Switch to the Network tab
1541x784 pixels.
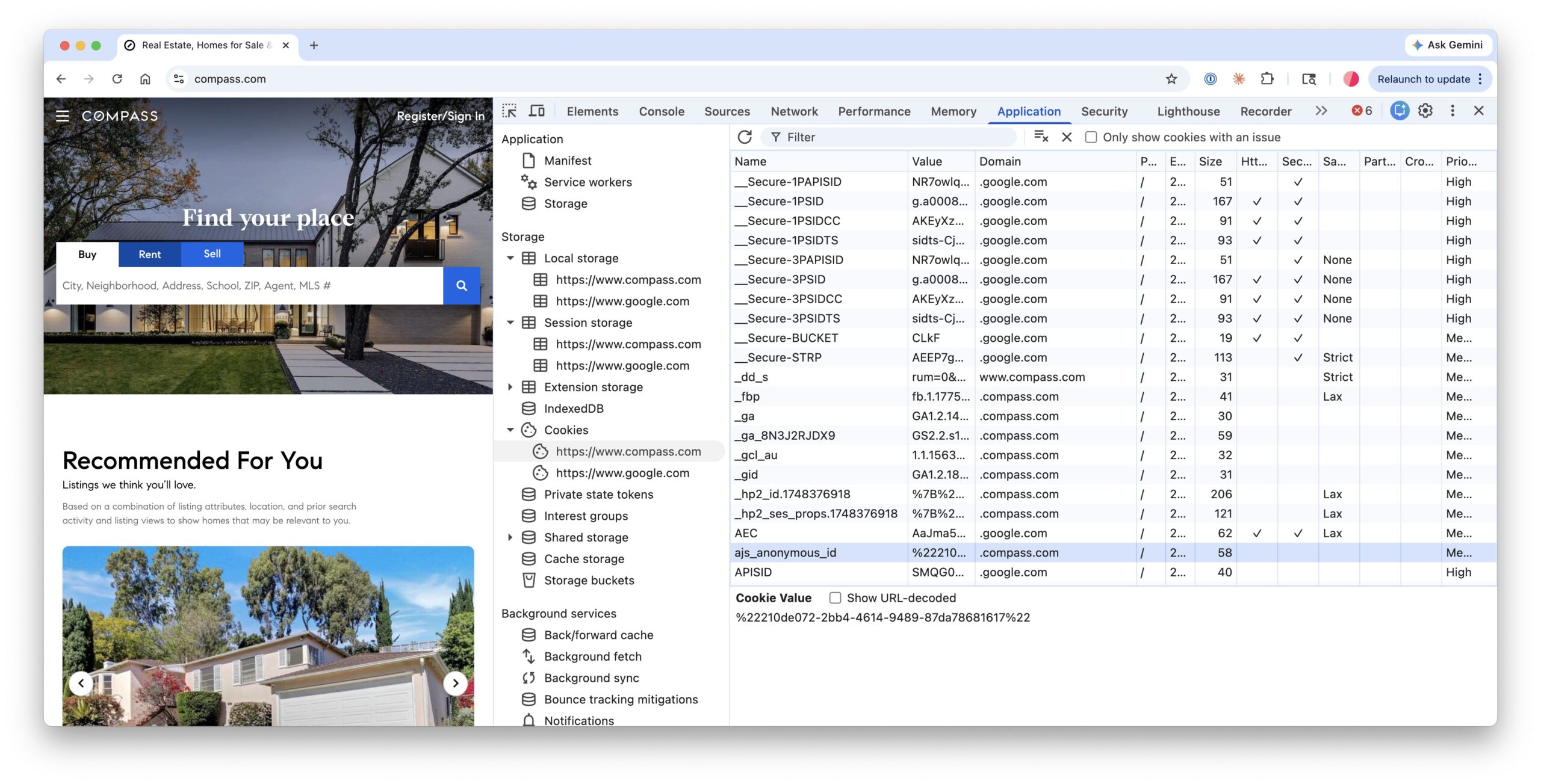(794, 111)
